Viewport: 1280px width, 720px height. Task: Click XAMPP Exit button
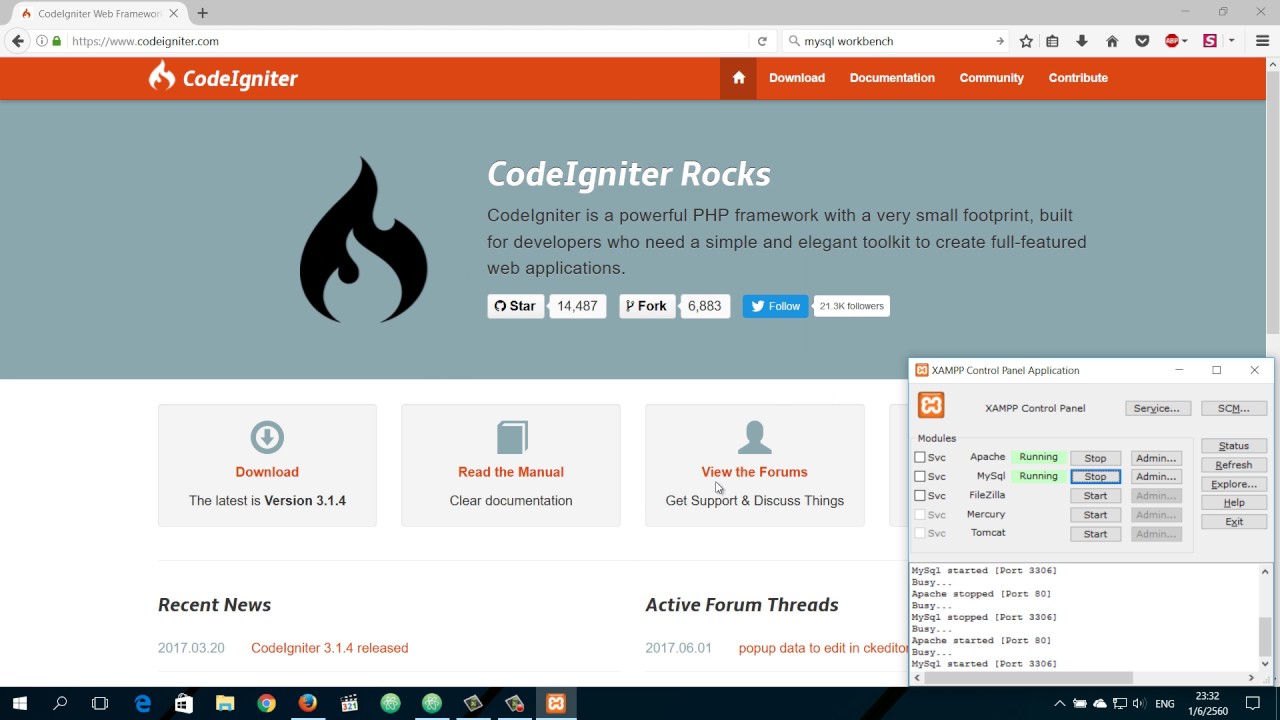(1234, 522)
